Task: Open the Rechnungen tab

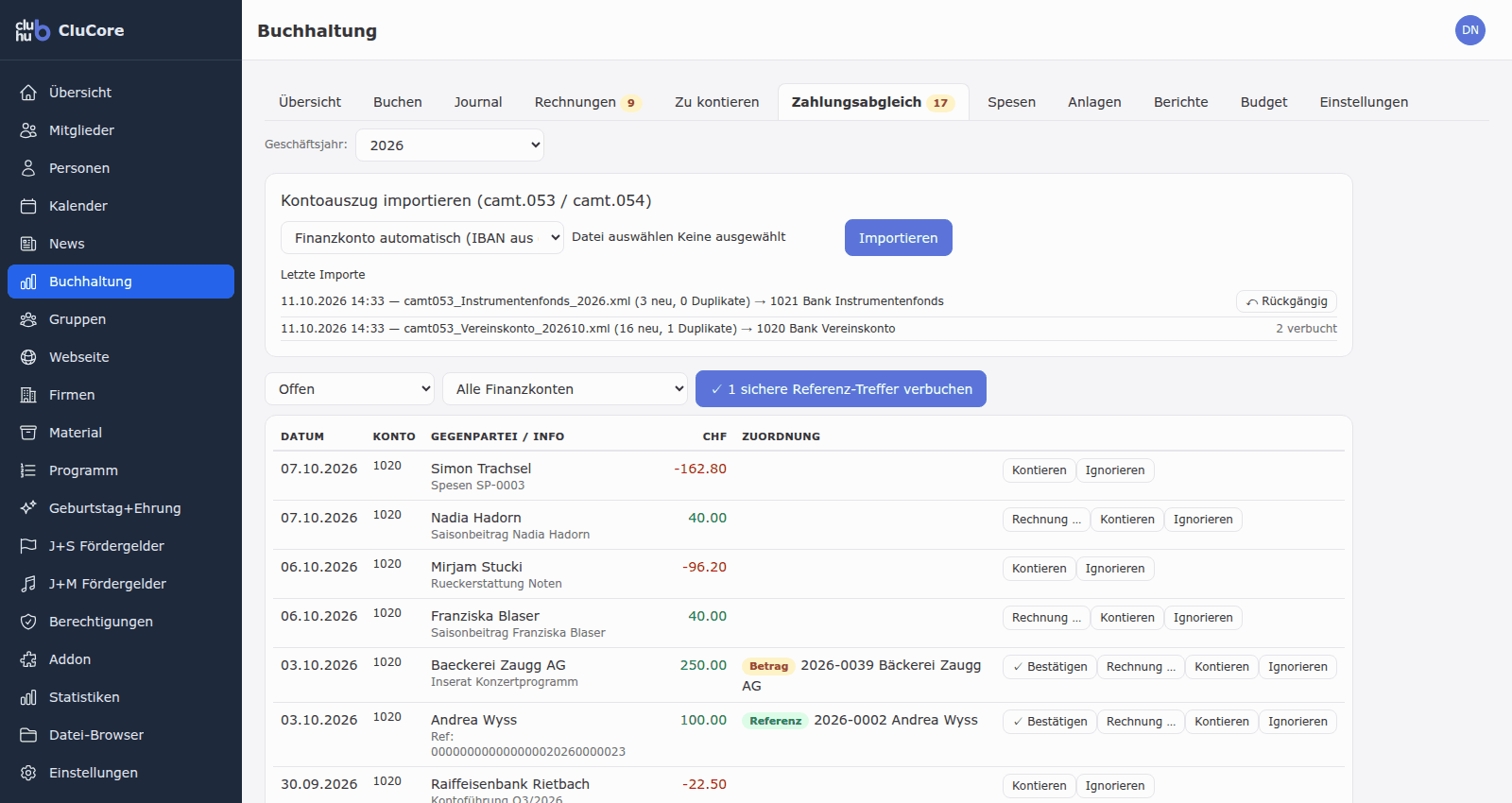Action: (x=587, y=102)
